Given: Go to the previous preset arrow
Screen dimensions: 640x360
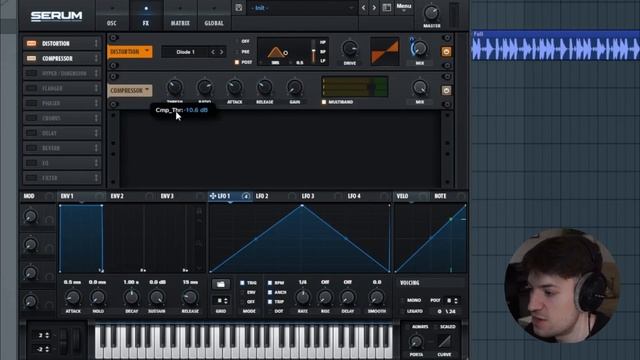Looking at the screenshot, I should click(x=363, y=8).
